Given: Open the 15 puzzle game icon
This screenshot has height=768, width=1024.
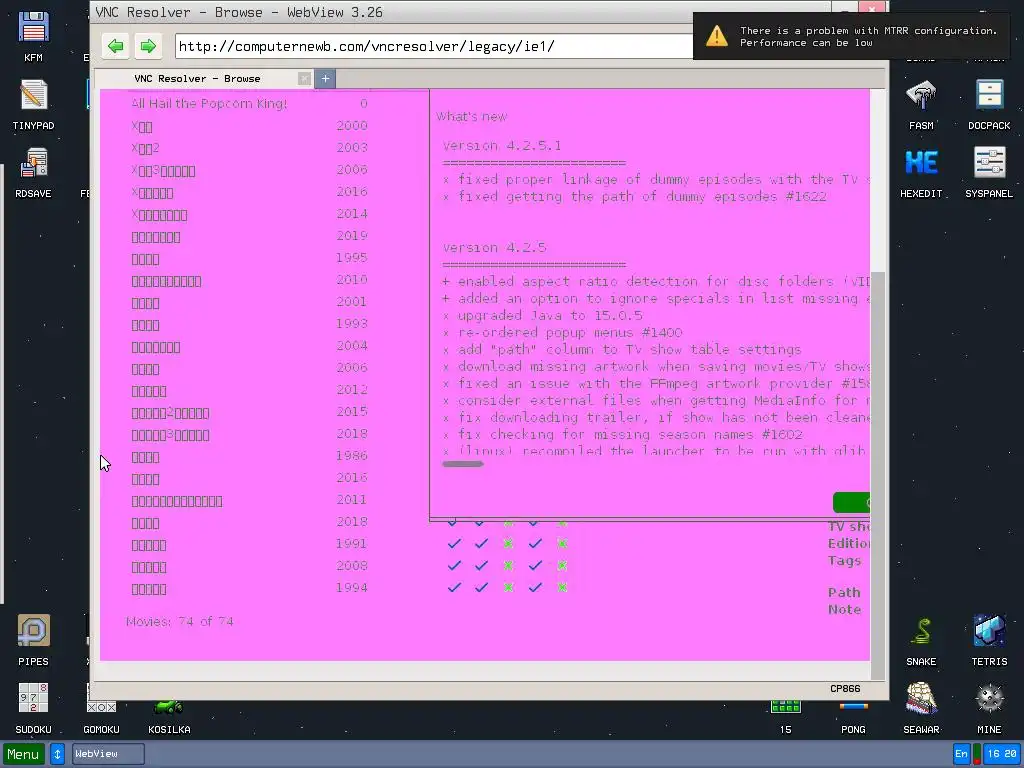Looking at the screenshot, I should tap(786, 716).
